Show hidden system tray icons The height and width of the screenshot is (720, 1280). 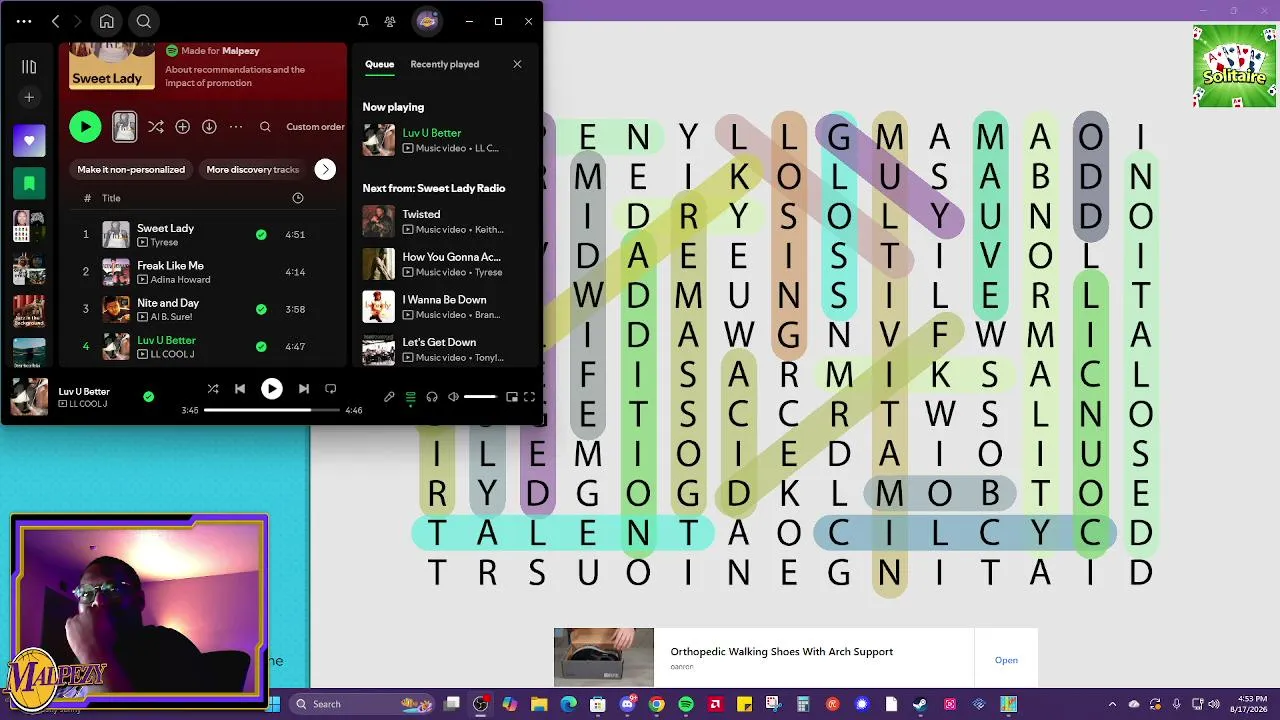(x=1113, y=704)
